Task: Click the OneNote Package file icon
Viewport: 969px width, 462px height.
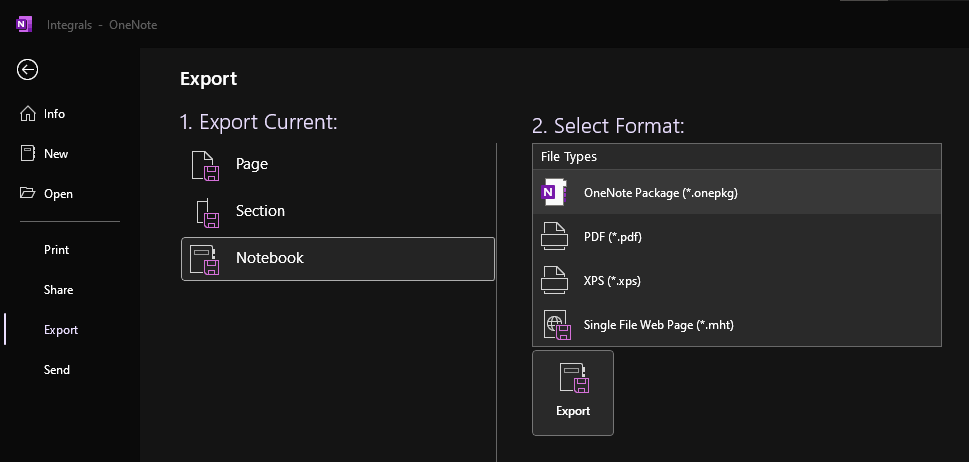Action: click(x=554, y=193)
